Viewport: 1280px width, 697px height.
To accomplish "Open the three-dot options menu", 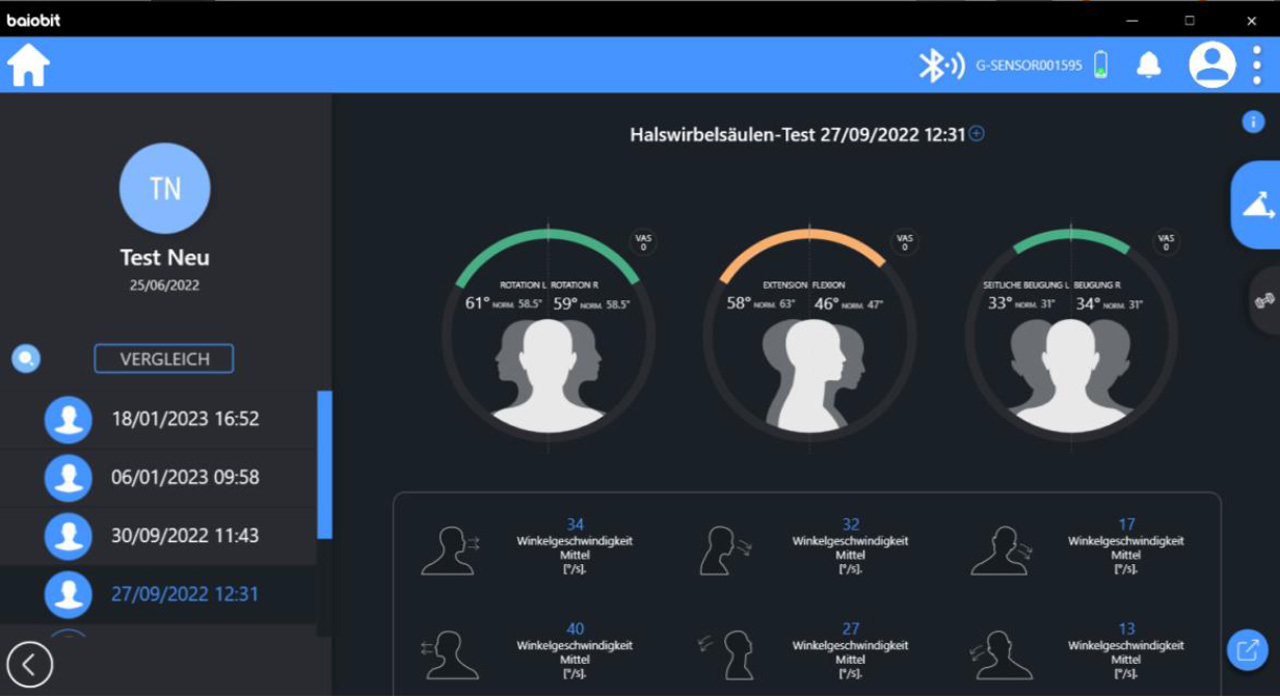I will coord(1257,66).
